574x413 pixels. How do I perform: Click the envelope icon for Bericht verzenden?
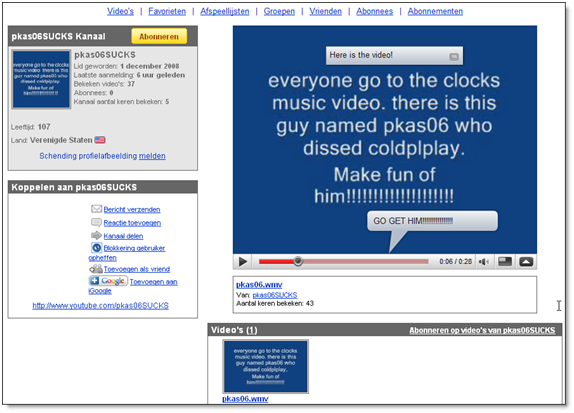pyautogui.click(x=96, y=209)
